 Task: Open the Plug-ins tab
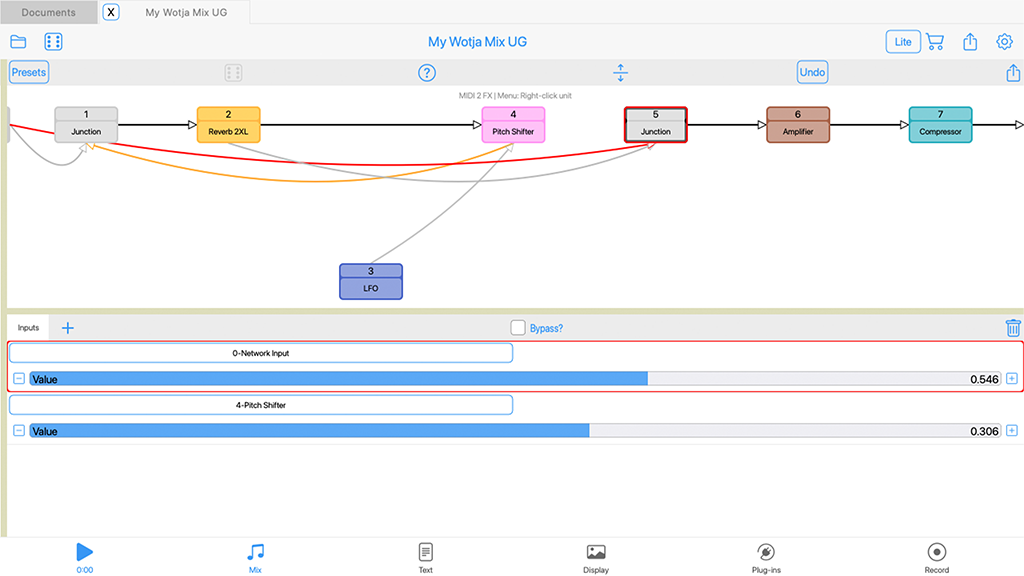pyautogui.click(x=766, y=557)
